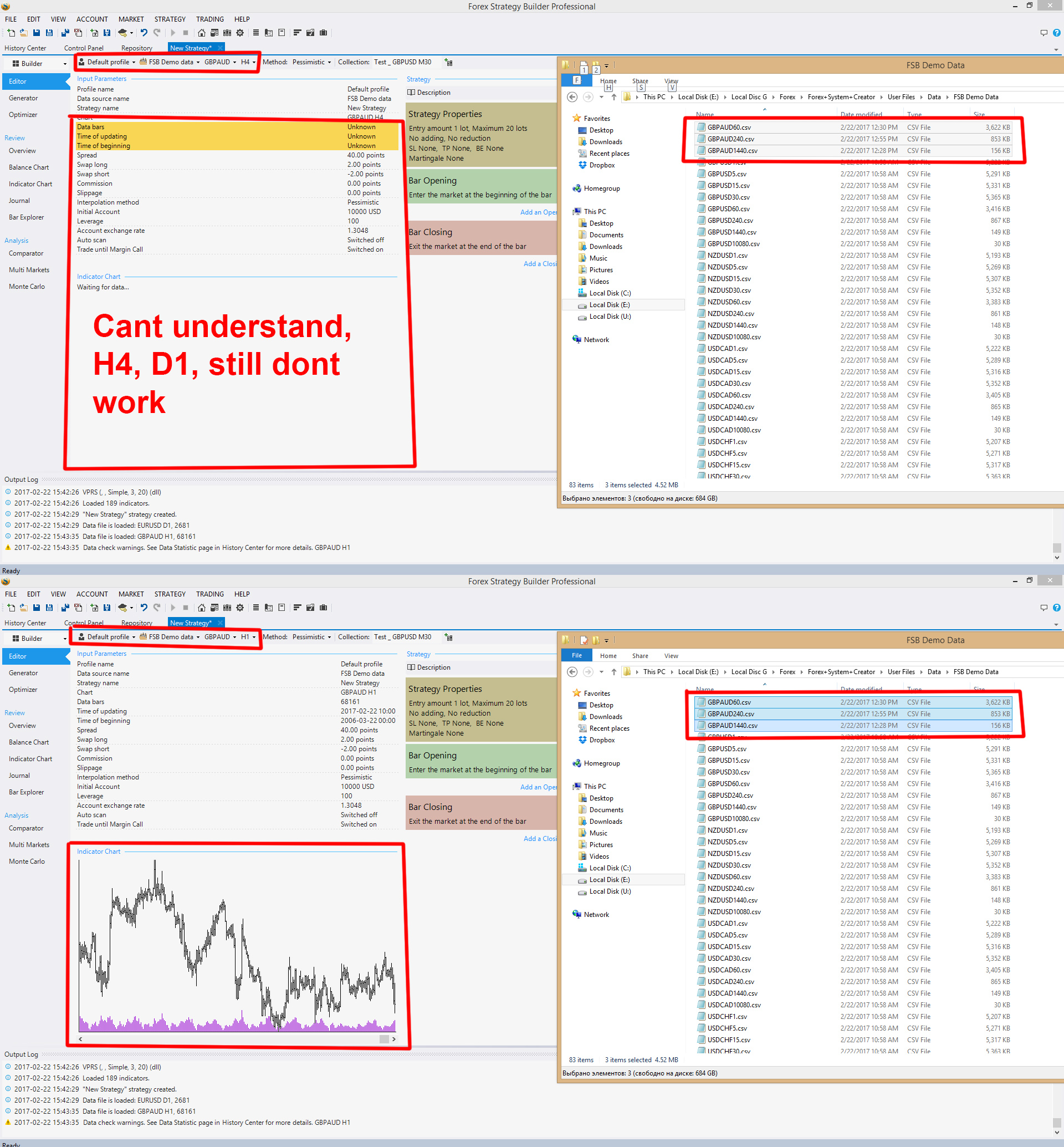Click the Forward arrow in the lower Explorer window

tap(588, 672)
